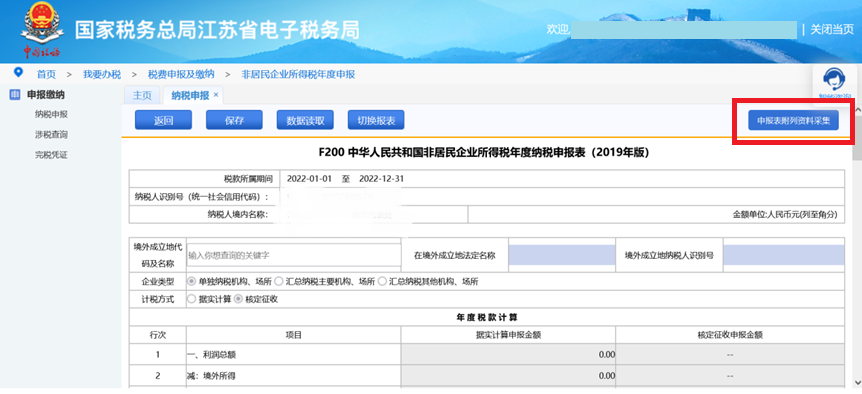
Task: Click the location pin icon in breadcrumb
Action: (19, 73)
